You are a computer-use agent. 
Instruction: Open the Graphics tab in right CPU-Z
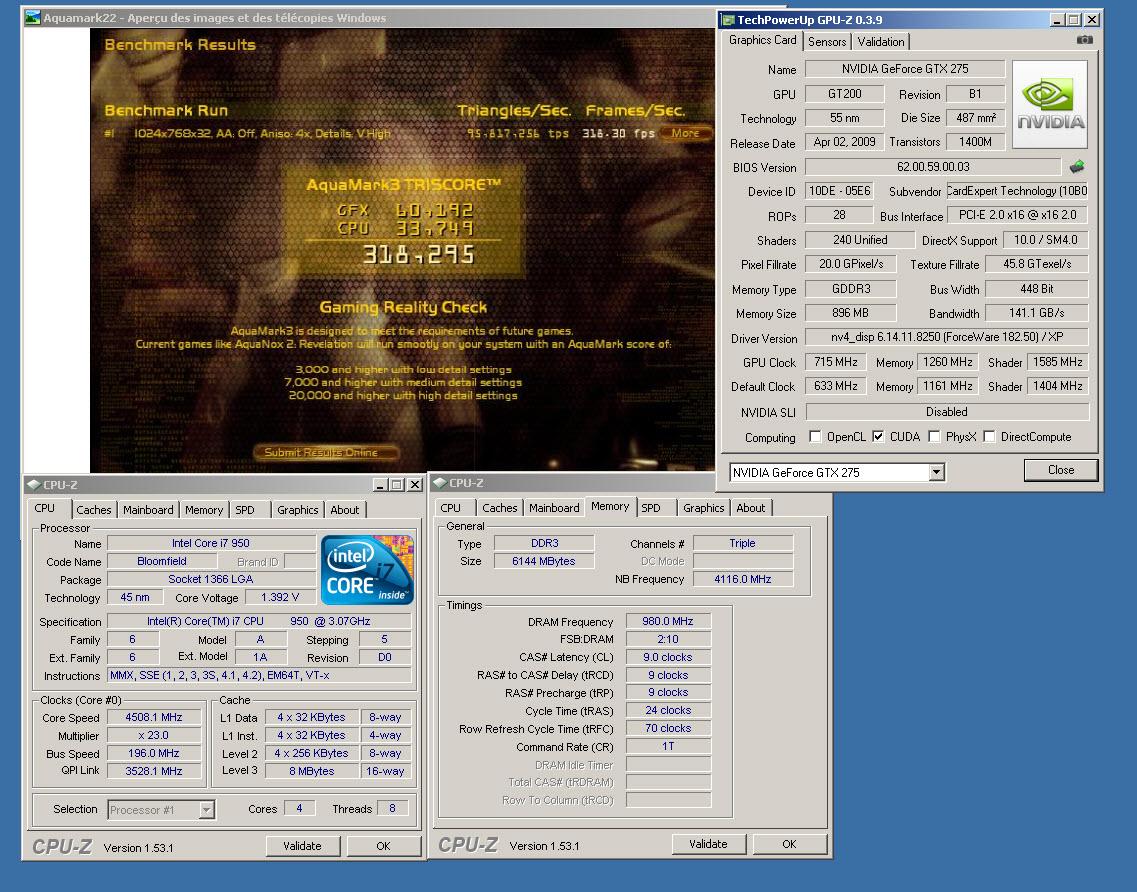(x=703, y=508)
